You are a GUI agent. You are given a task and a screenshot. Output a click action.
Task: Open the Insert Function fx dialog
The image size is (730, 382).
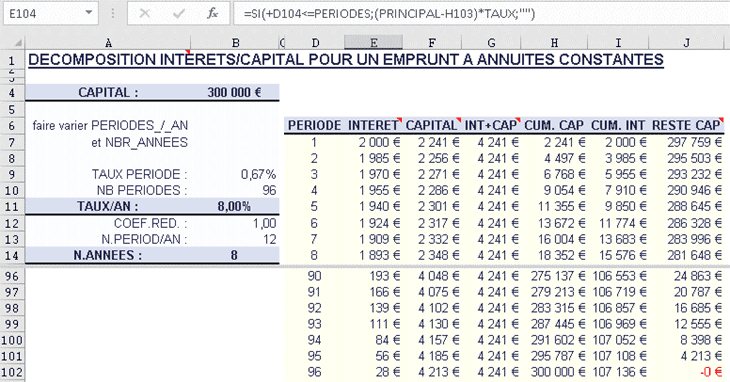pos(213,13)
